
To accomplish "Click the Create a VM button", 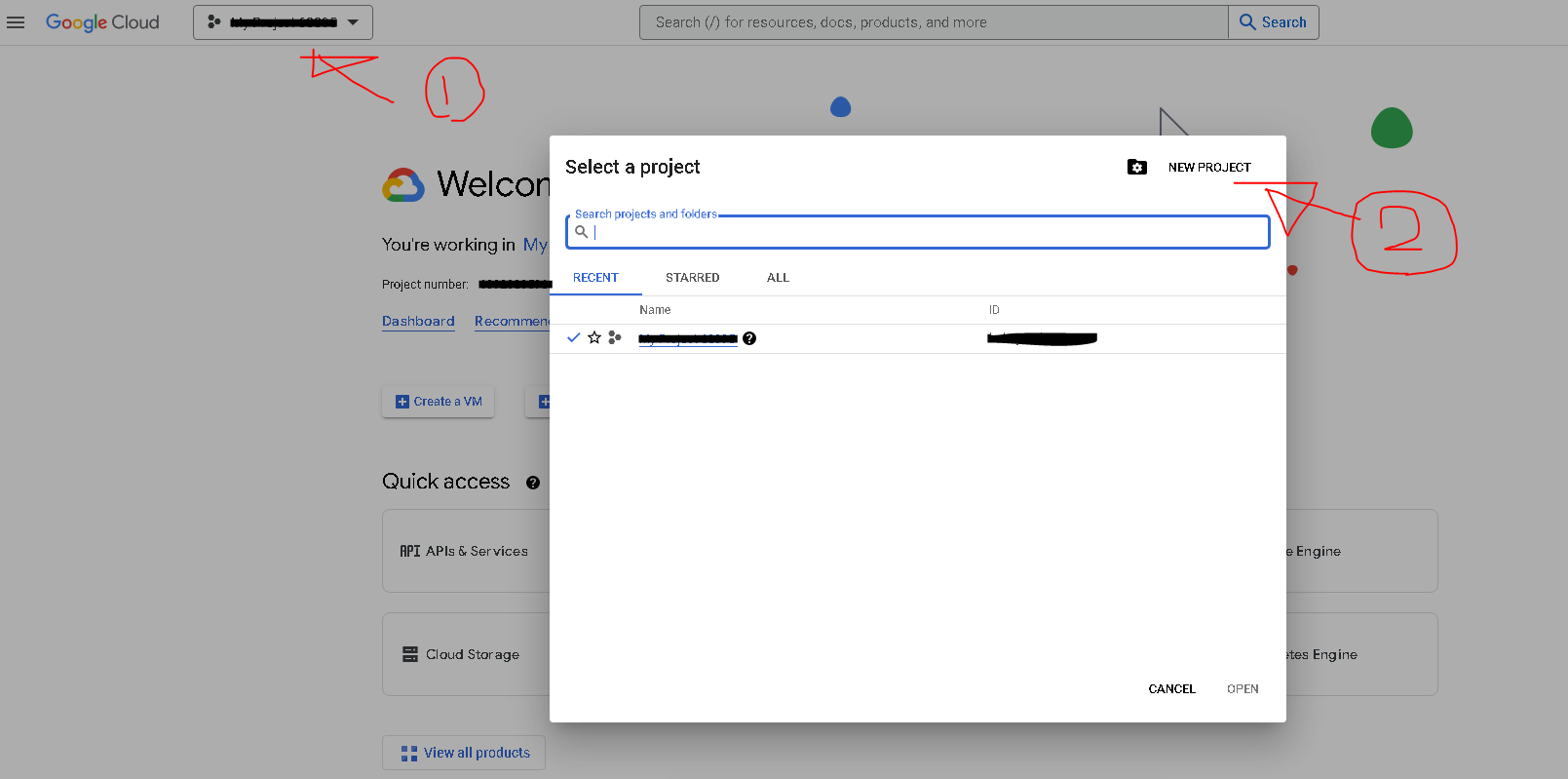I will click(439, 402).
